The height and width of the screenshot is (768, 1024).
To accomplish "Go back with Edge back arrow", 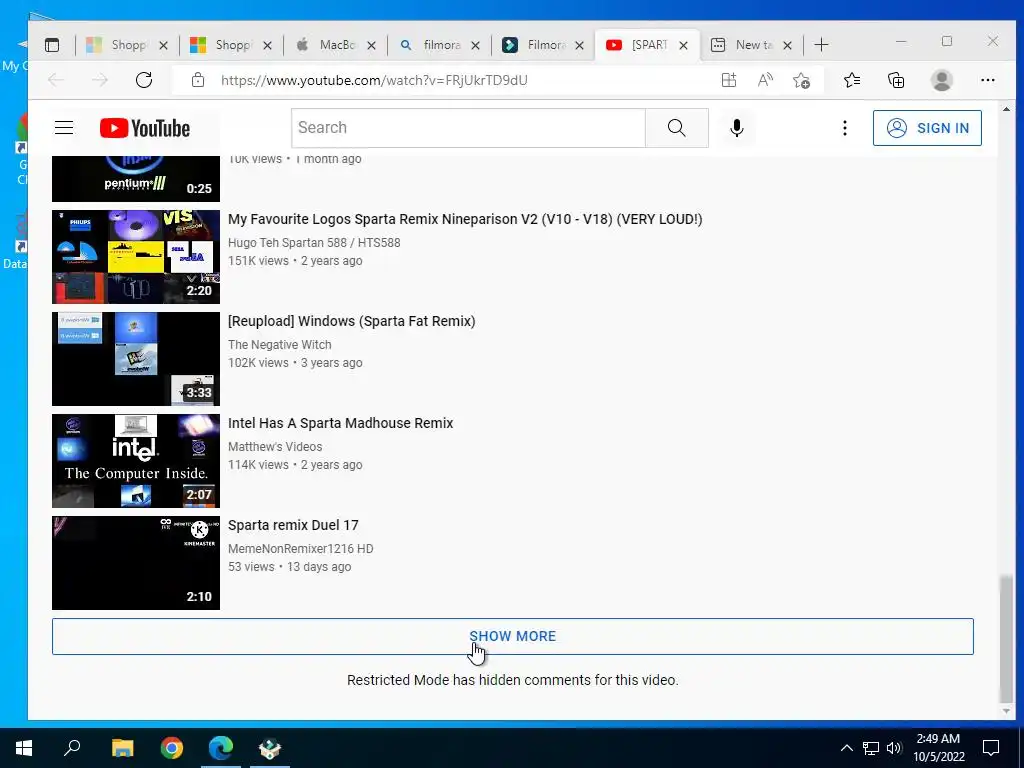I will [56, 80].
